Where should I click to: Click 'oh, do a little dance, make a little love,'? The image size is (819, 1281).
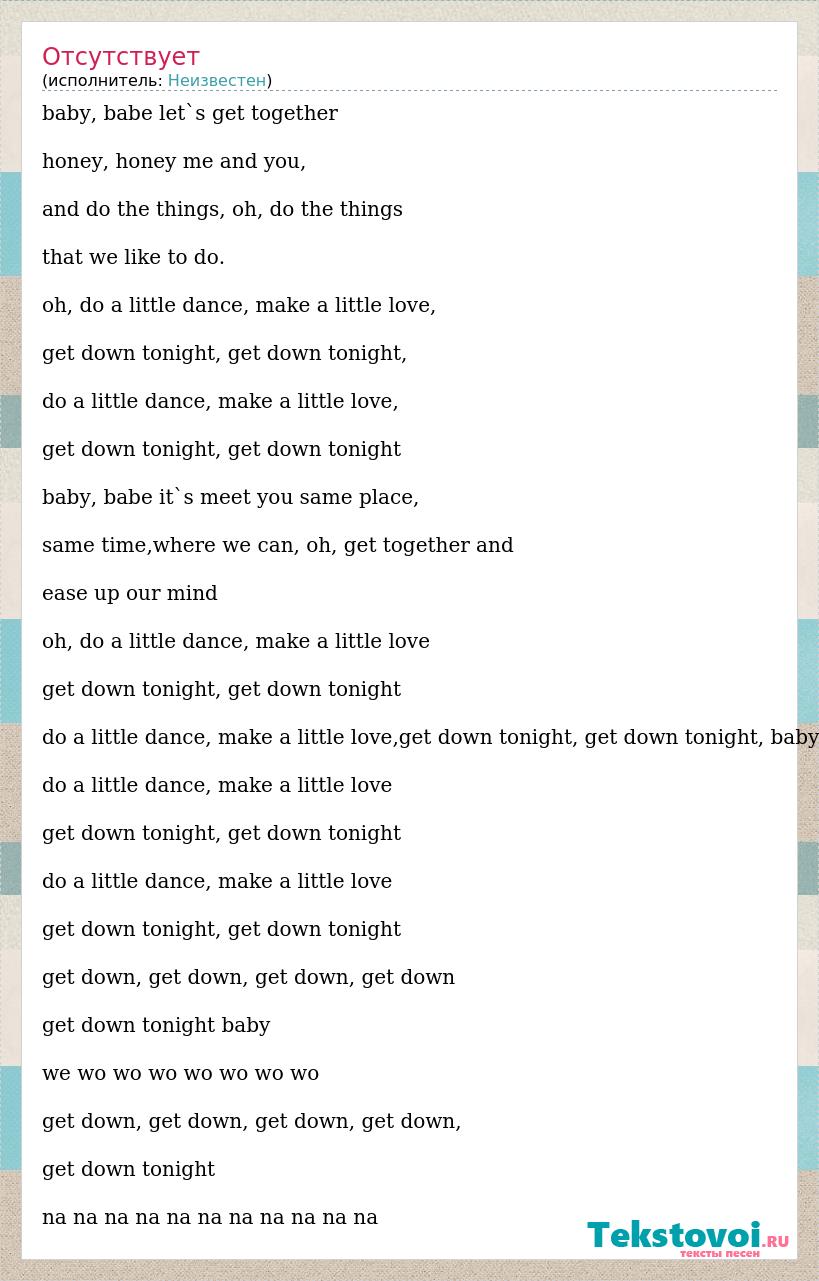coord(239,306)
